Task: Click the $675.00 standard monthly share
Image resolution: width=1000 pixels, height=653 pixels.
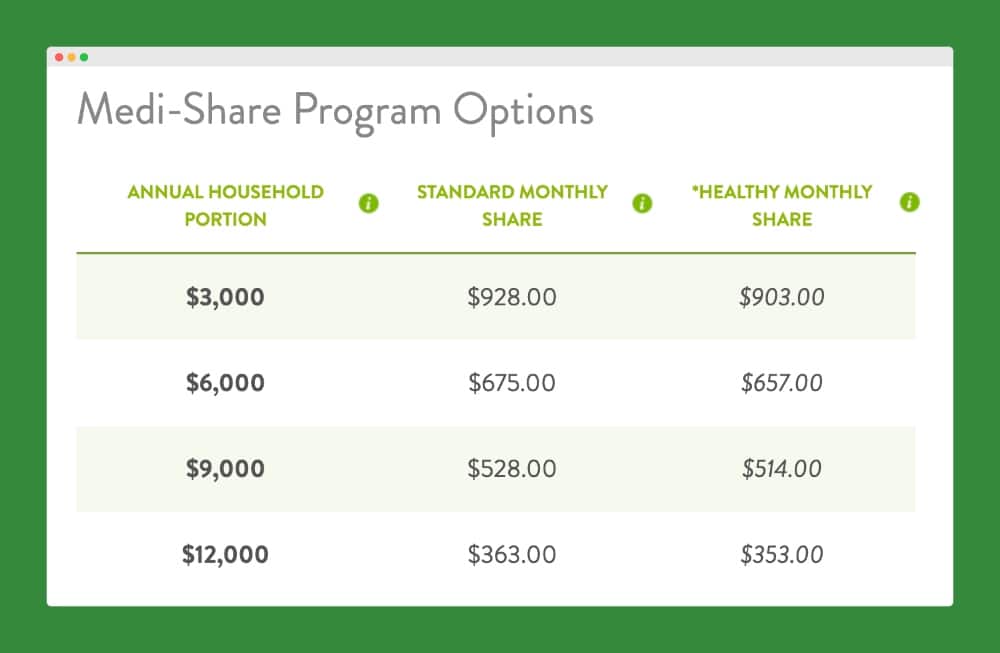Action: pyautogui.click(x=512, y=383)
